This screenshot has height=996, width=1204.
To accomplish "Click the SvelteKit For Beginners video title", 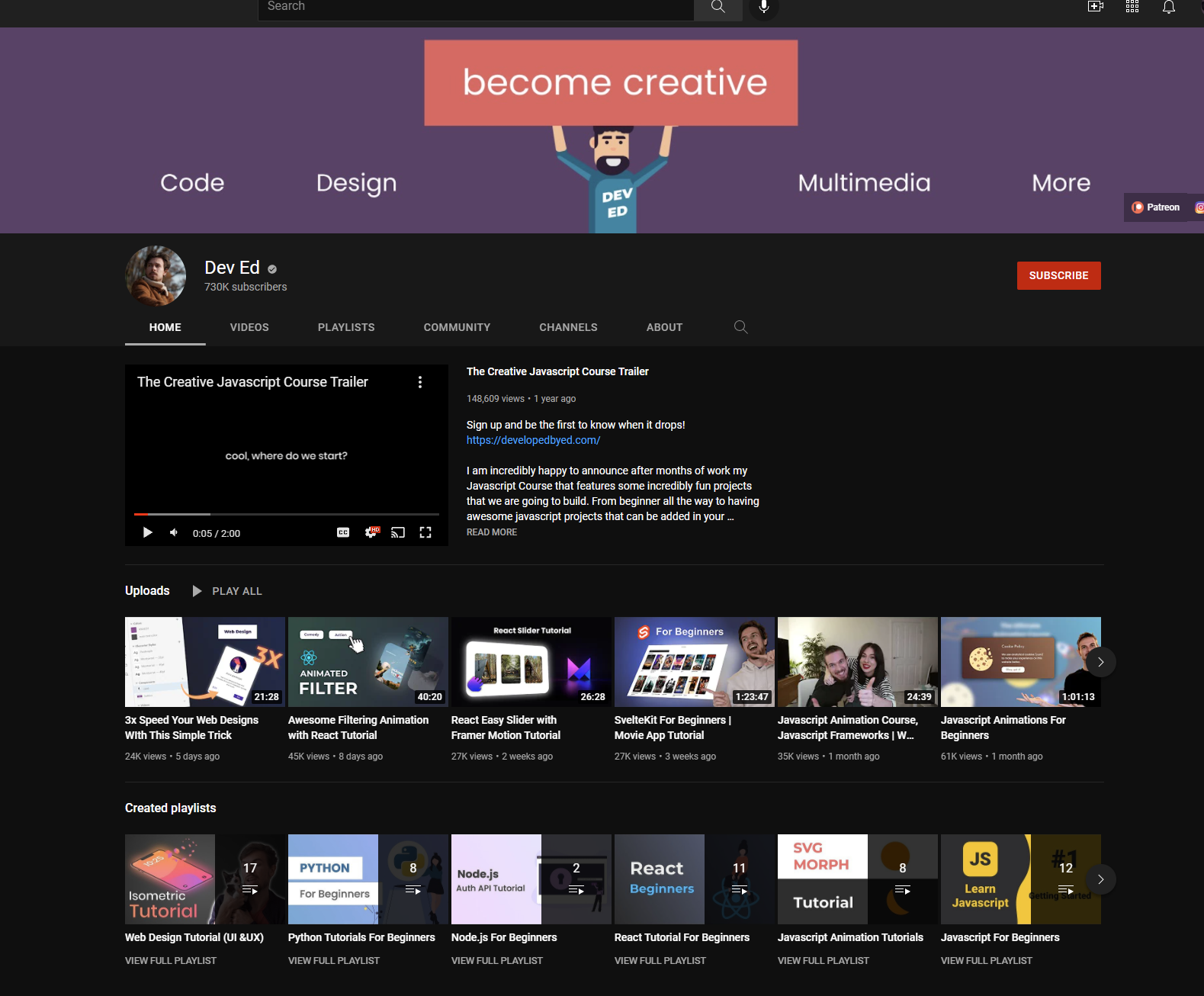I will (673, 728).
